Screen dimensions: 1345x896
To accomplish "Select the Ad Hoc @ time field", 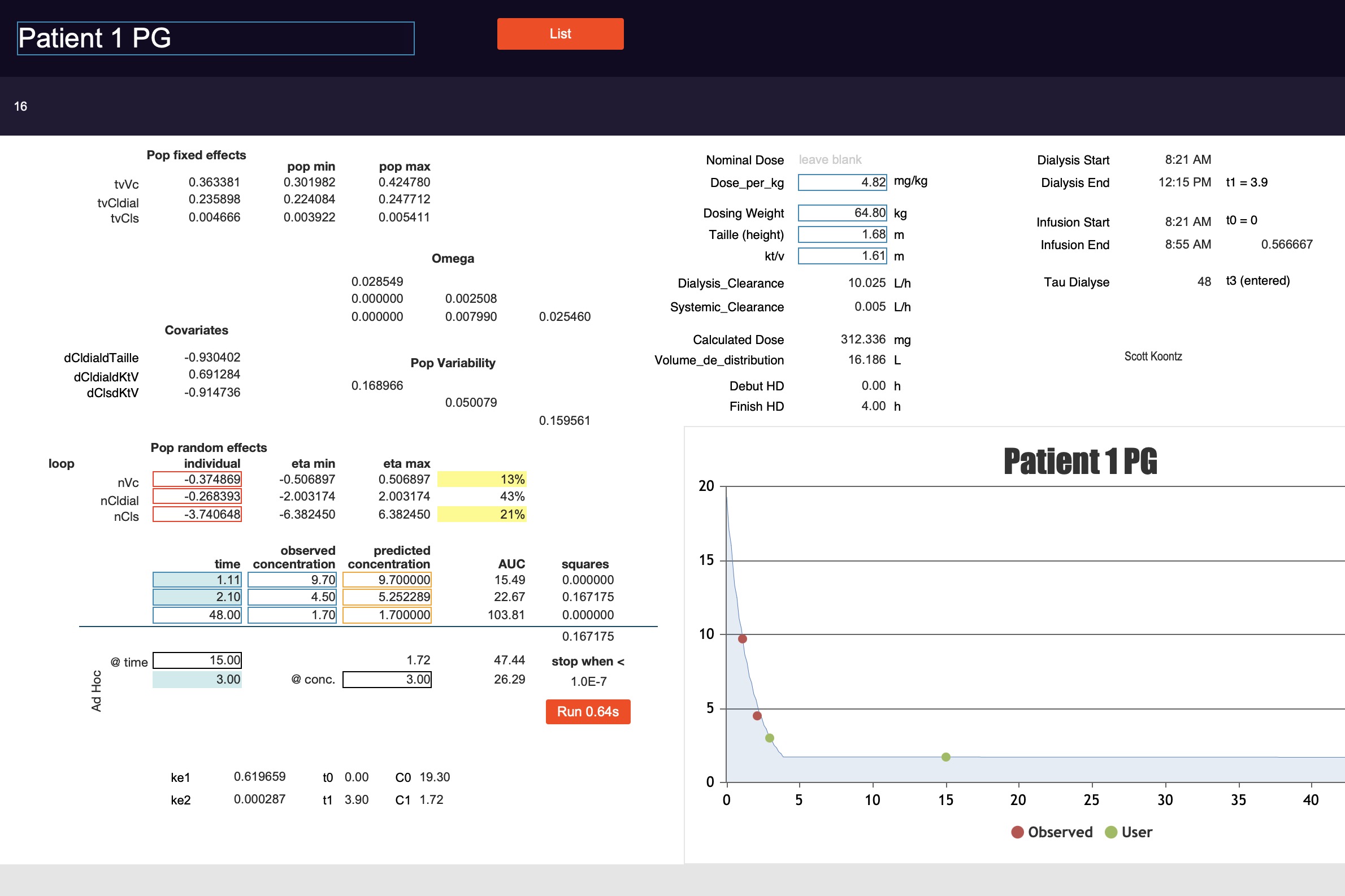I will pyautogui.click(x=197, y=660).
